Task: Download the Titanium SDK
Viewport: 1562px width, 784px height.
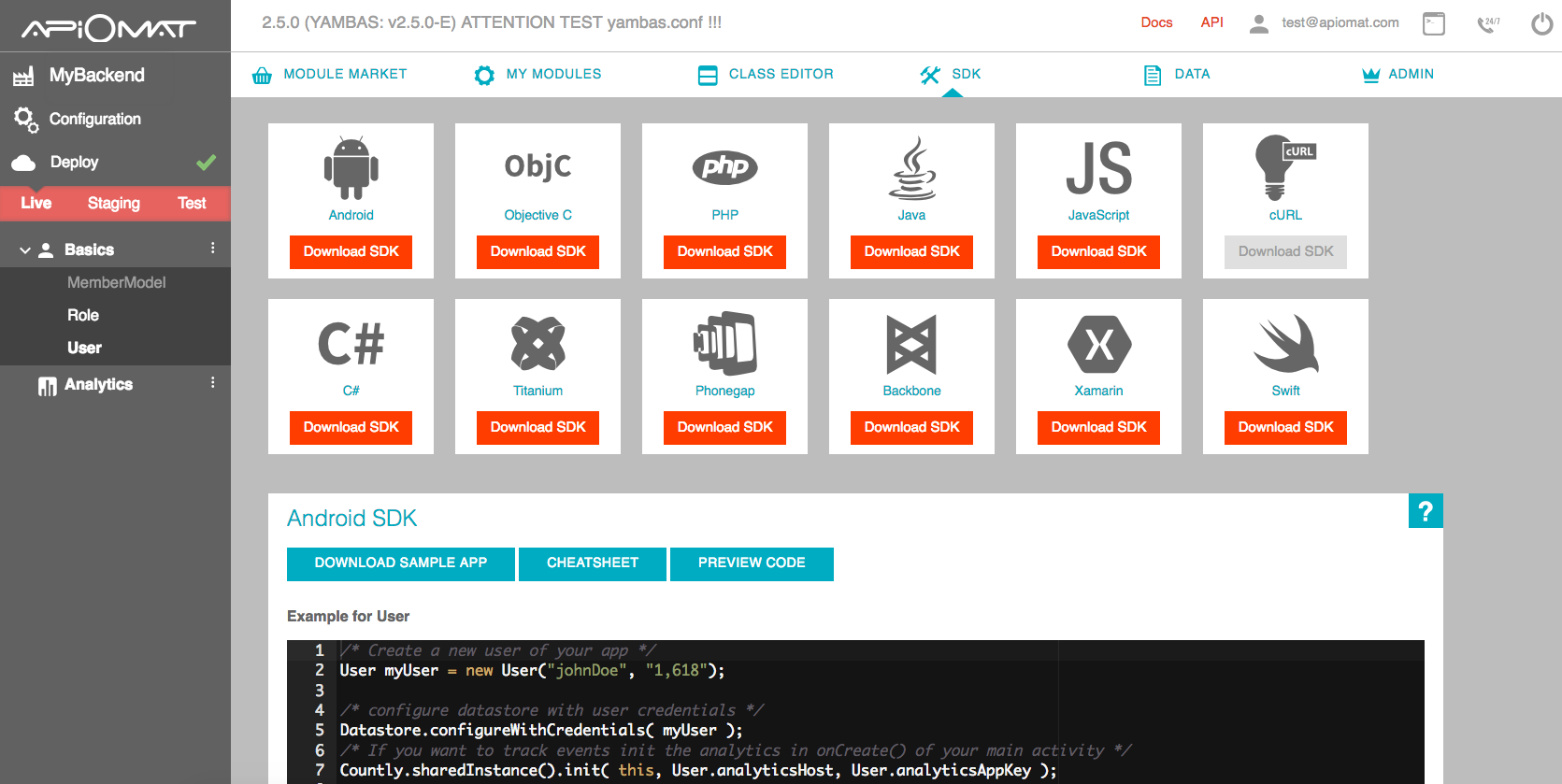Action: pyautogui.click(x=537, y=427)
